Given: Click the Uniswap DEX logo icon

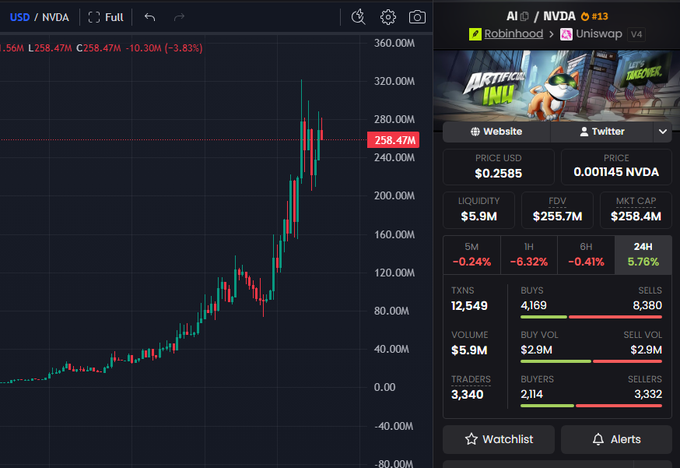Looking at the screenshot, I should pos(566,34).
